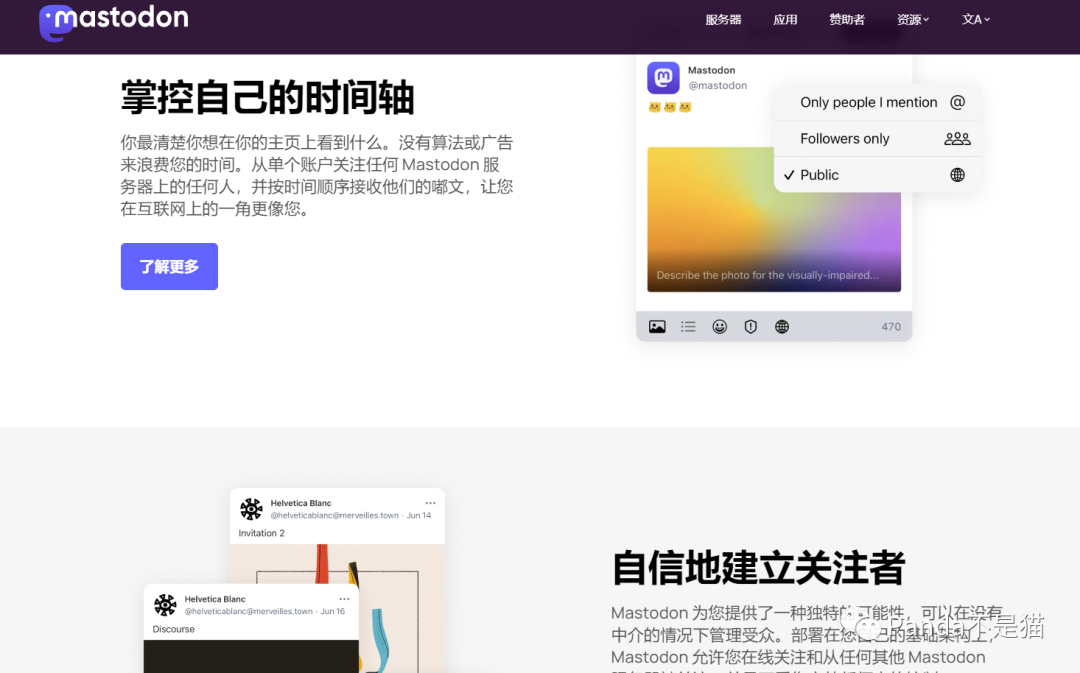Screen dimensions: 1080x673
Task: Click the @ mention icon
Action: pyautogui.click(x=957, y=103)
